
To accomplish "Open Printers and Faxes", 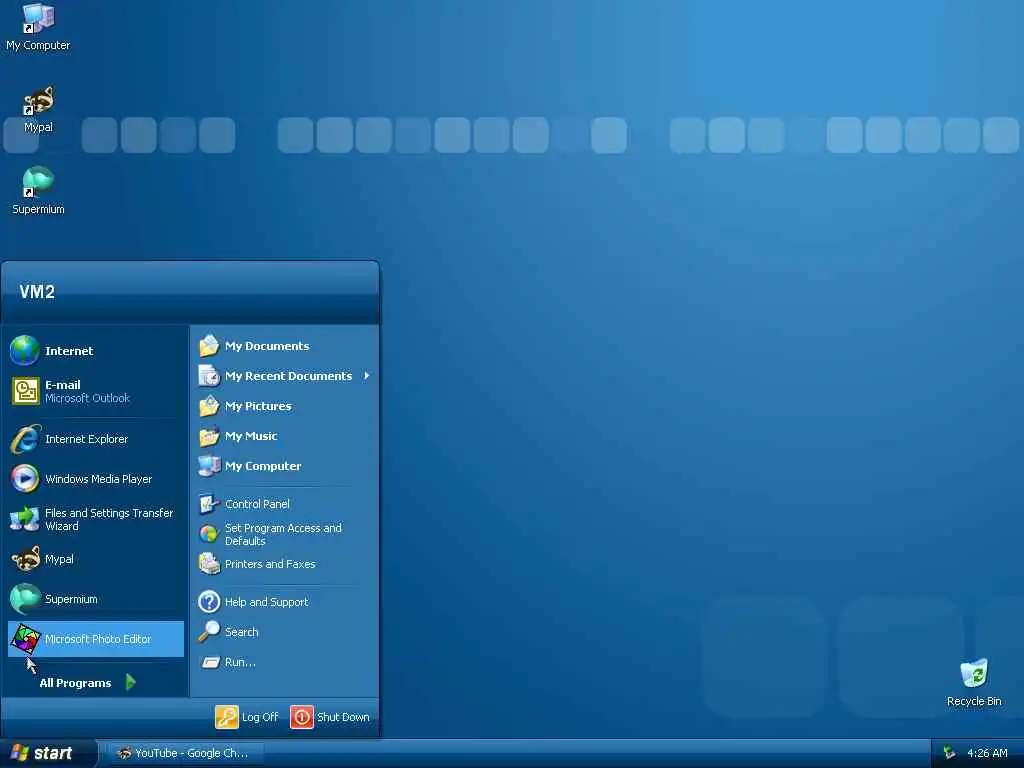I will (285, 564).
